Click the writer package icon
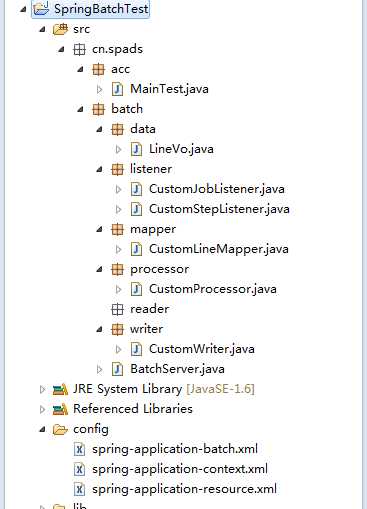 pyautogui.click(x=117, y=329)
